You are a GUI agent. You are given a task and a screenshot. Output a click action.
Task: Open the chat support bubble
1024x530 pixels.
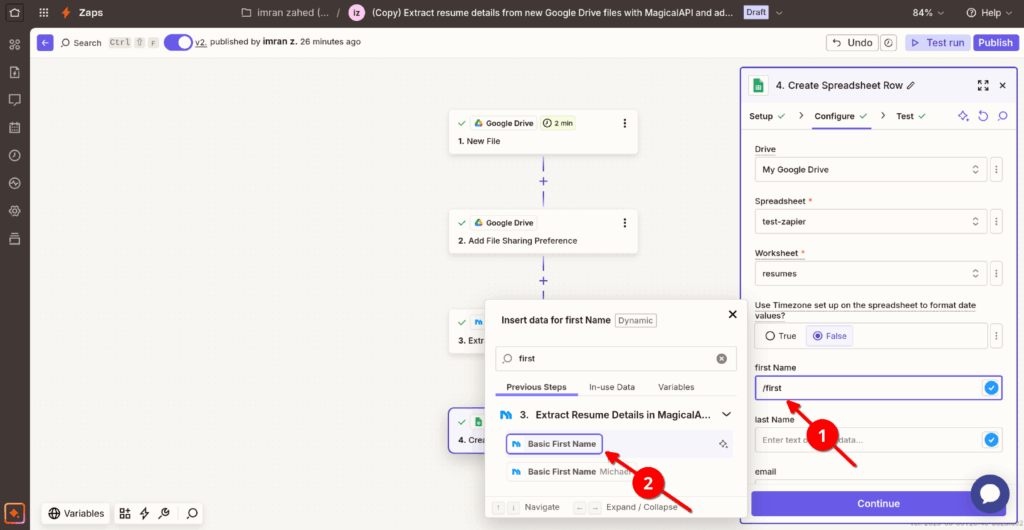coord(990,494)
